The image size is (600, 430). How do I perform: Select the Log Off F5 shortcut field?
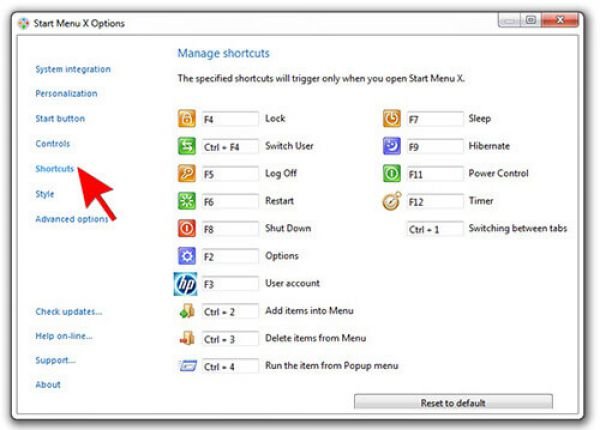point(230,174)
